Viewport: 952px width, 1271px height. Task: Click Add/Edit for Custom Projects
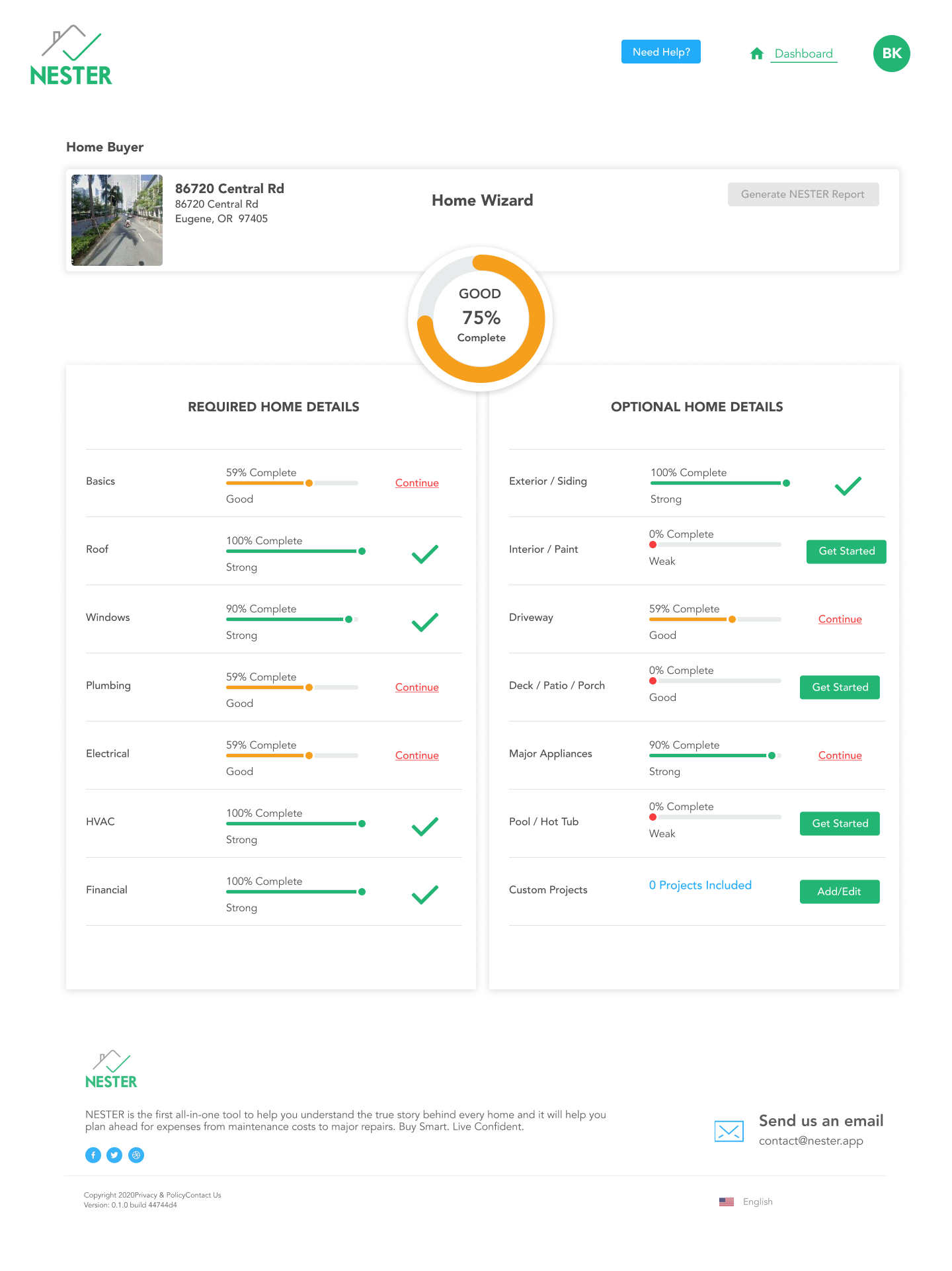point(840,892)
